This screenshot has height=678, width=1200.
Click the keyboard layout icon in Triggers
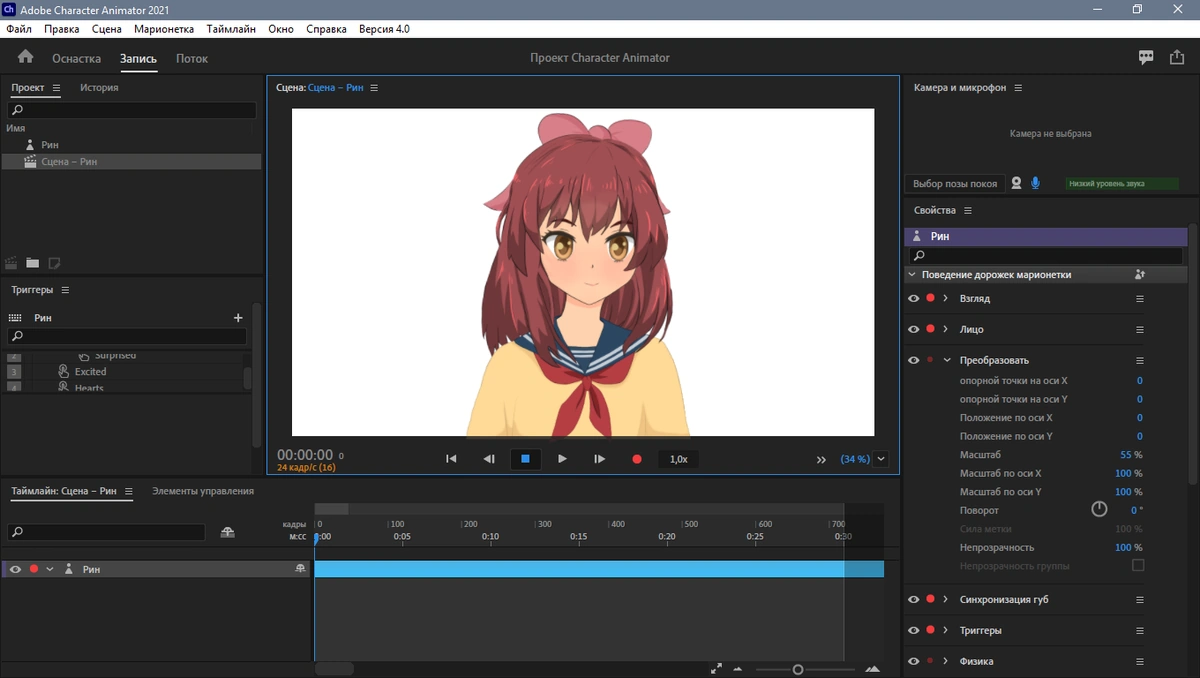coord(15,317)
